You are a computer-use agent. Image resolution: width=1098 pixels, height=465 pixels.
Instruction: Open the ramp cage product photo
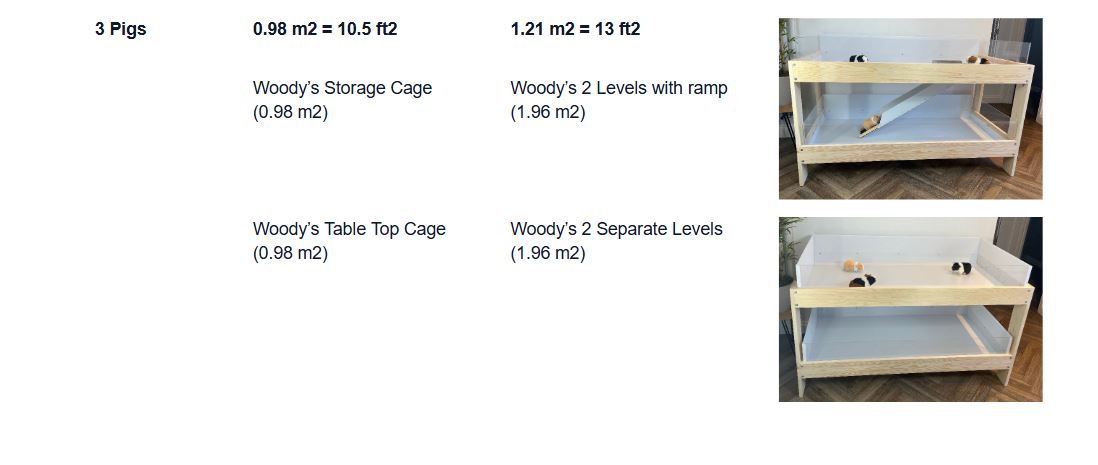tap(910, 109)
